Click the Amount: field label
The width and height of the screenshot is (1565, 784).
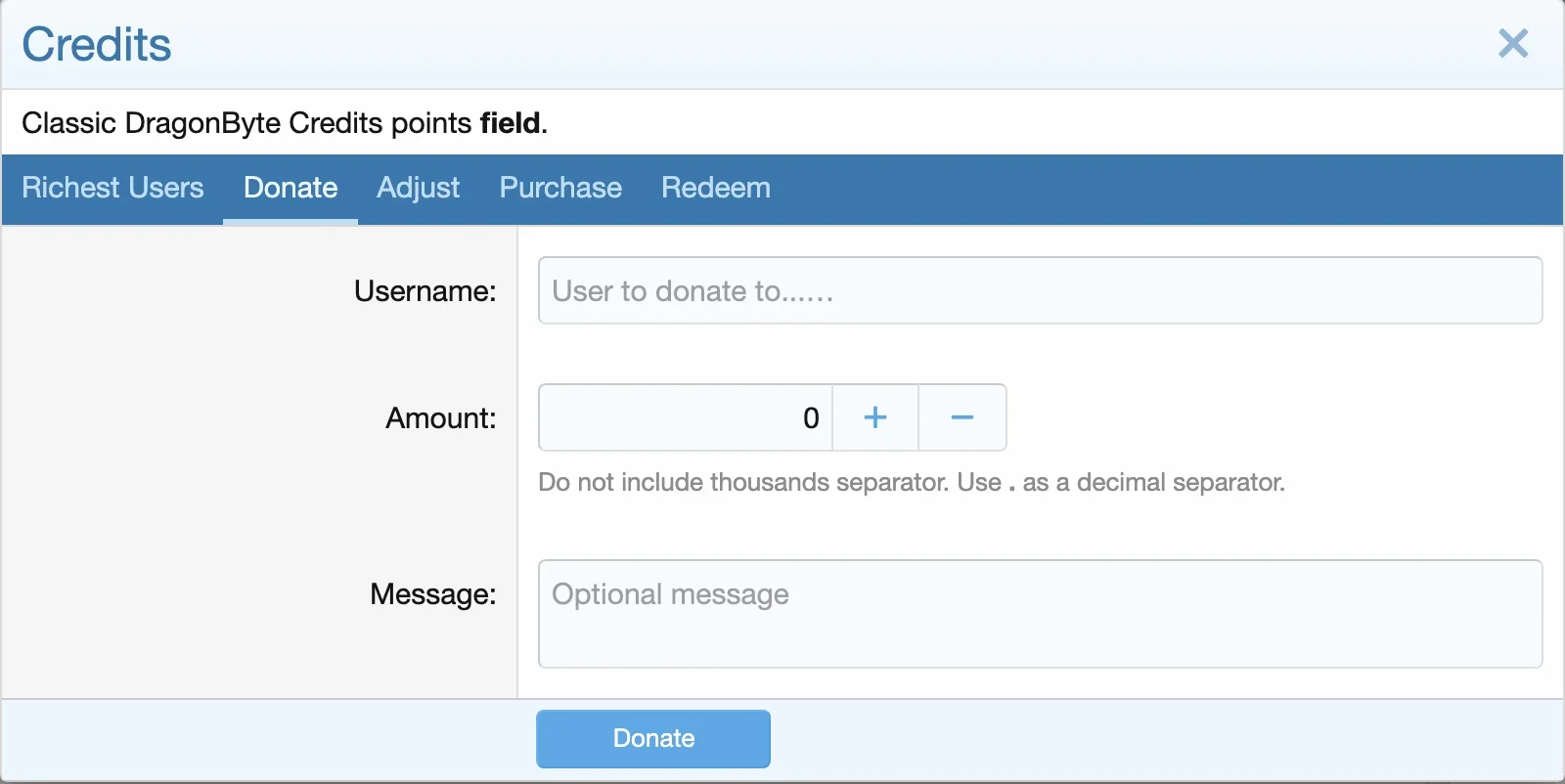click(x=441, y=418)
